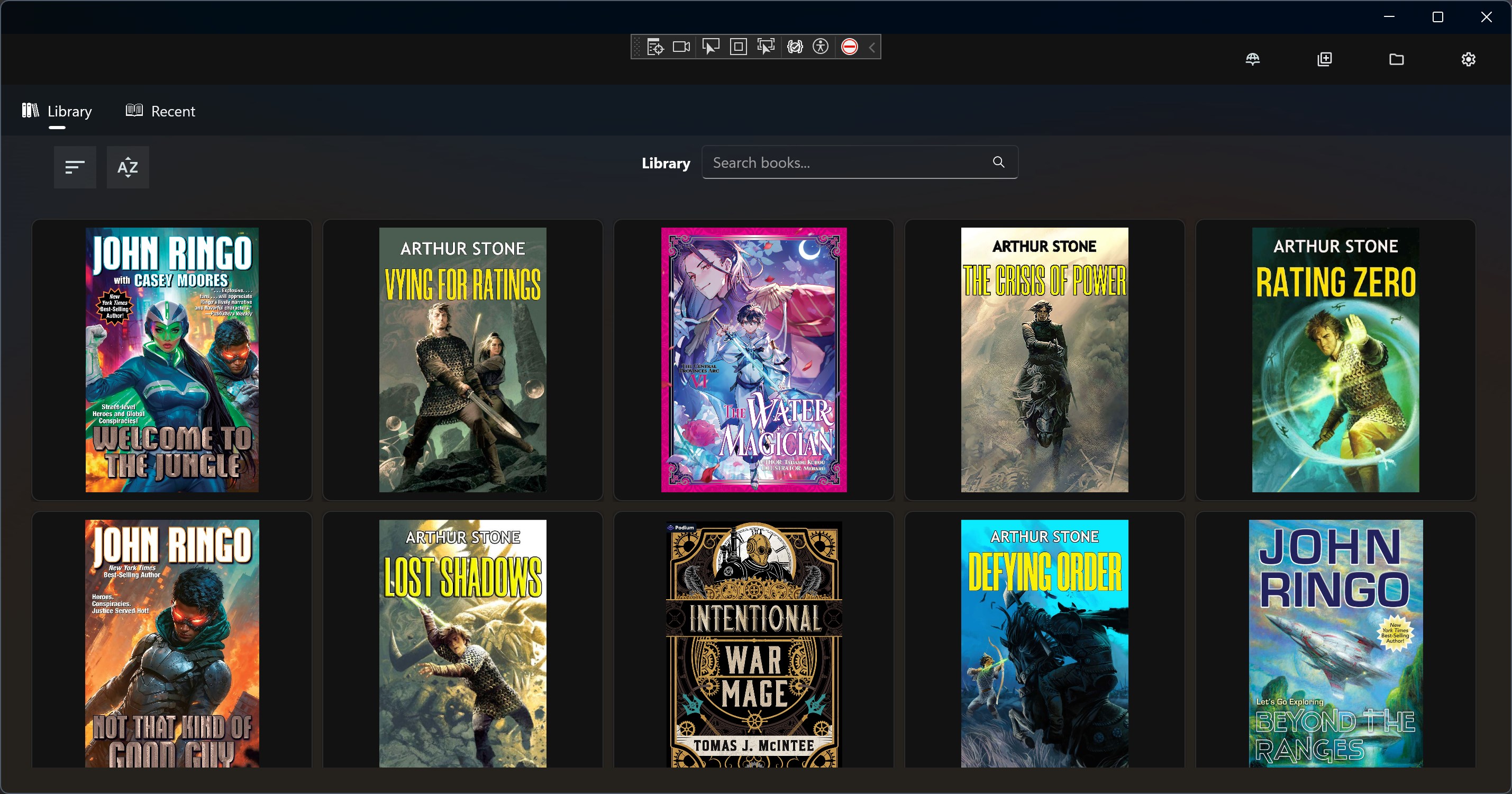Screen dimensions: 1512x794
Task: Close the window with the X button
Action: pos(1487,17)
